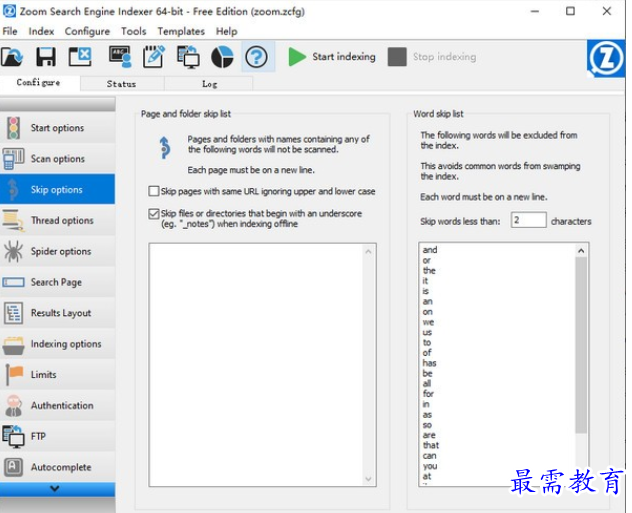Select the word 'we' in skip list
This screenshot has width=632, height=513.
pos(428,322)
